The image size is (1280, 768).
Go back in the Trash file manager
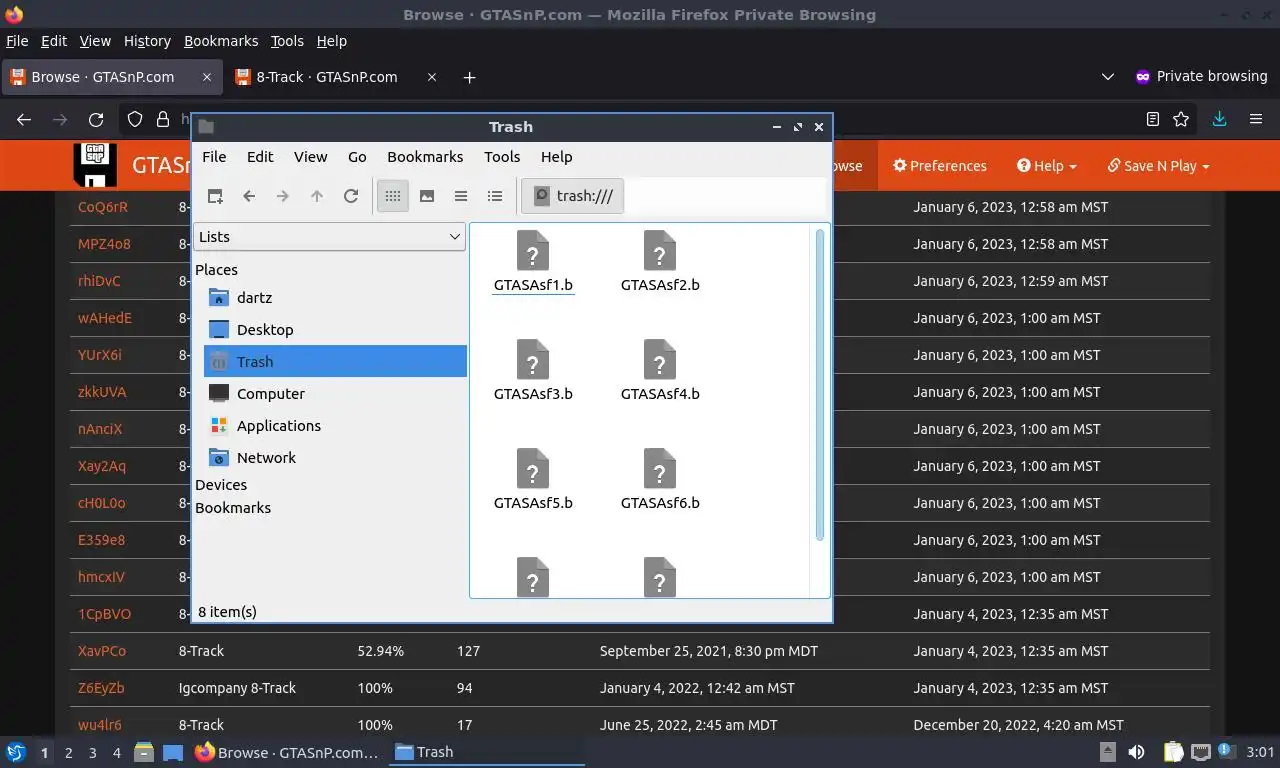tap(249, 196)
